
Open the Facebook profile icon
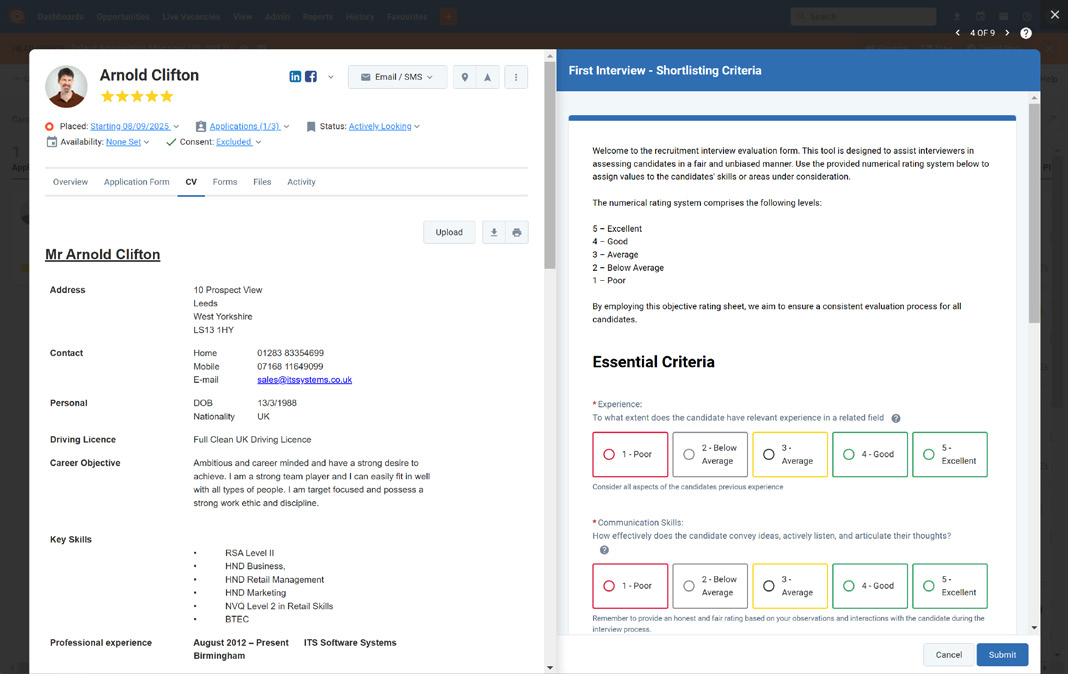[x=311, y=77]
